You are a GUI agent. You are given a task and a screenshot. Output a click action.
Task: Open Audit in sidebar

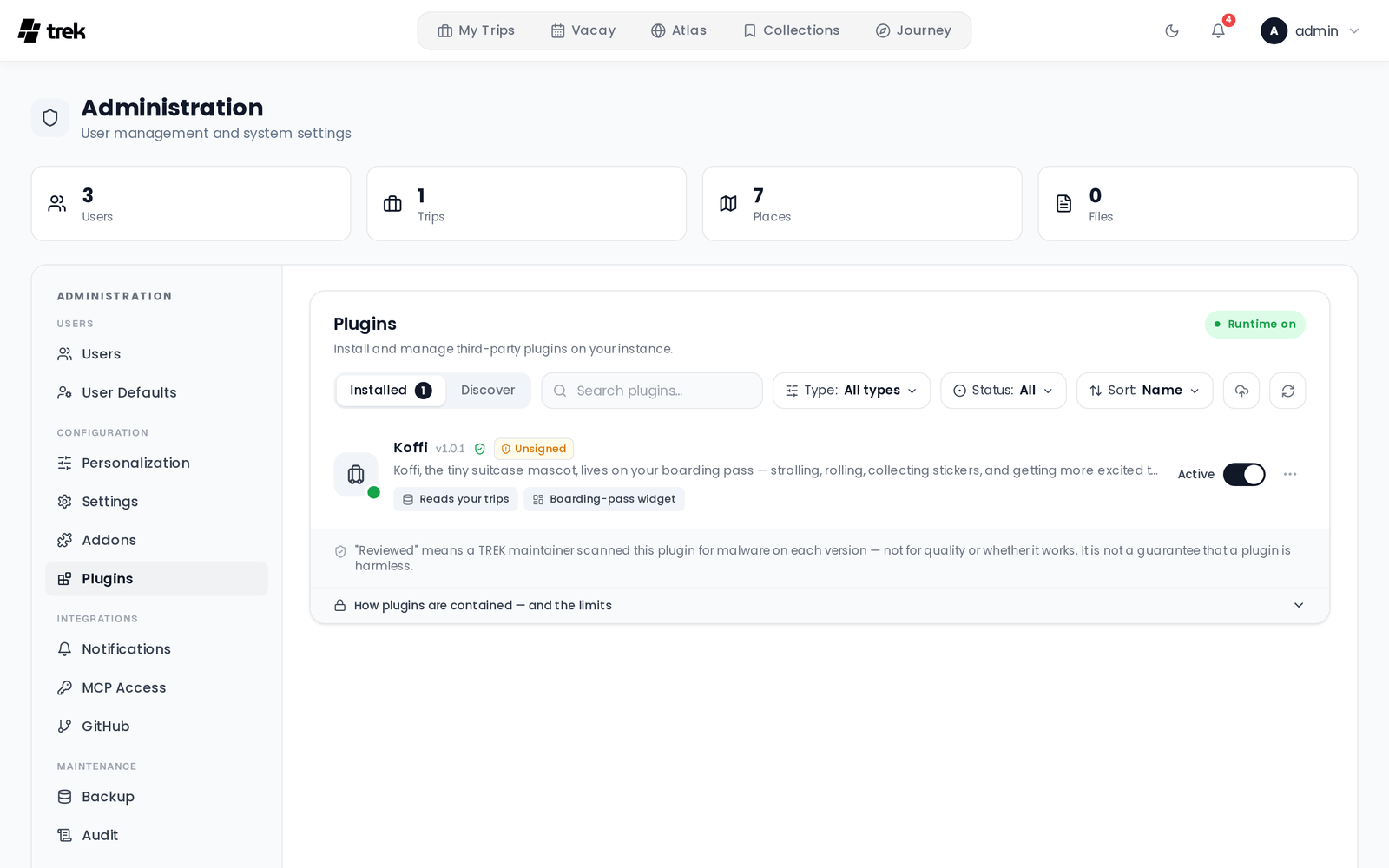coord(156,835)
